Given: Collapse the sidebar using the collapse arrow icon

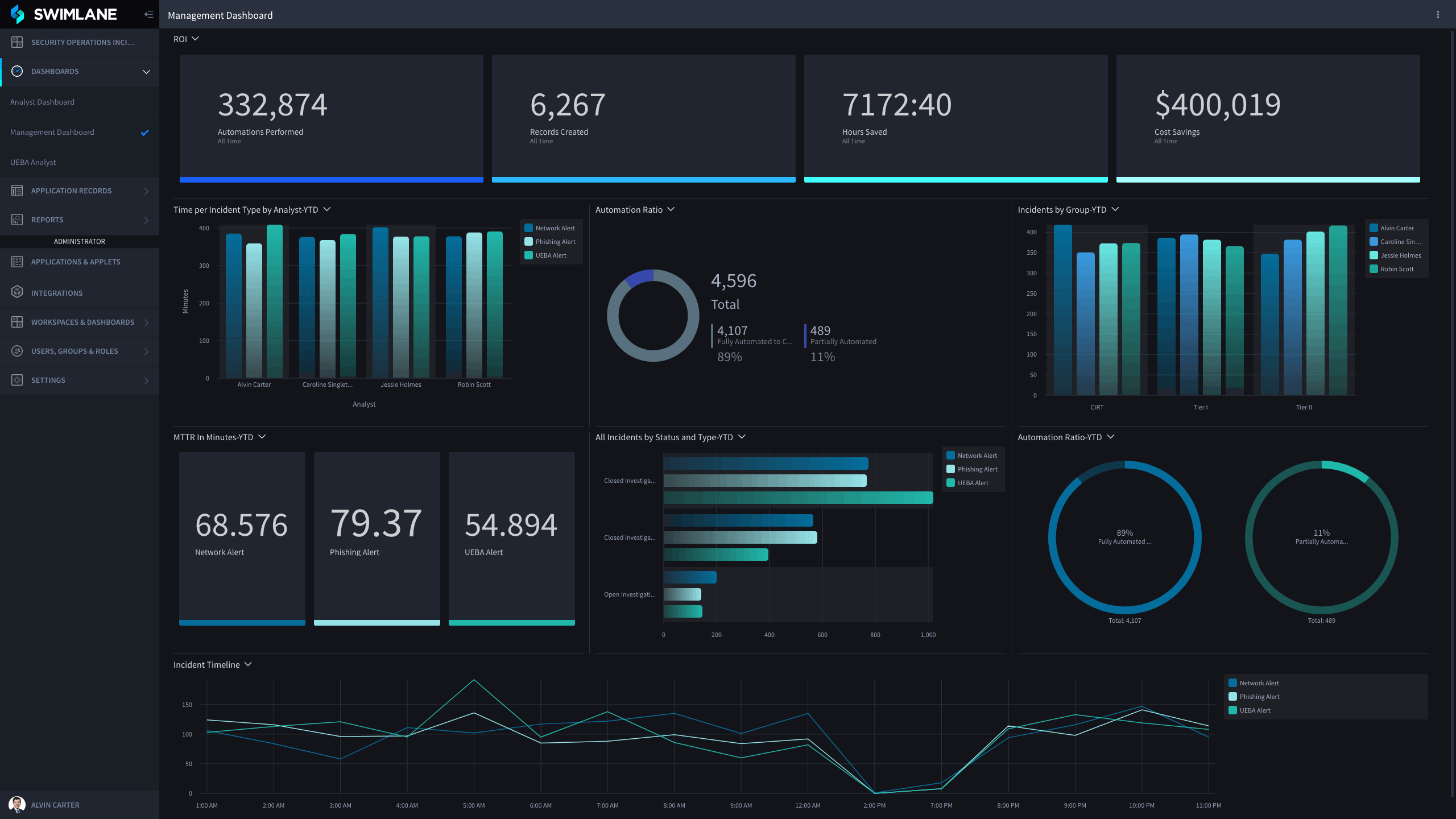Looking at the screenshot, I should [148, 14].
